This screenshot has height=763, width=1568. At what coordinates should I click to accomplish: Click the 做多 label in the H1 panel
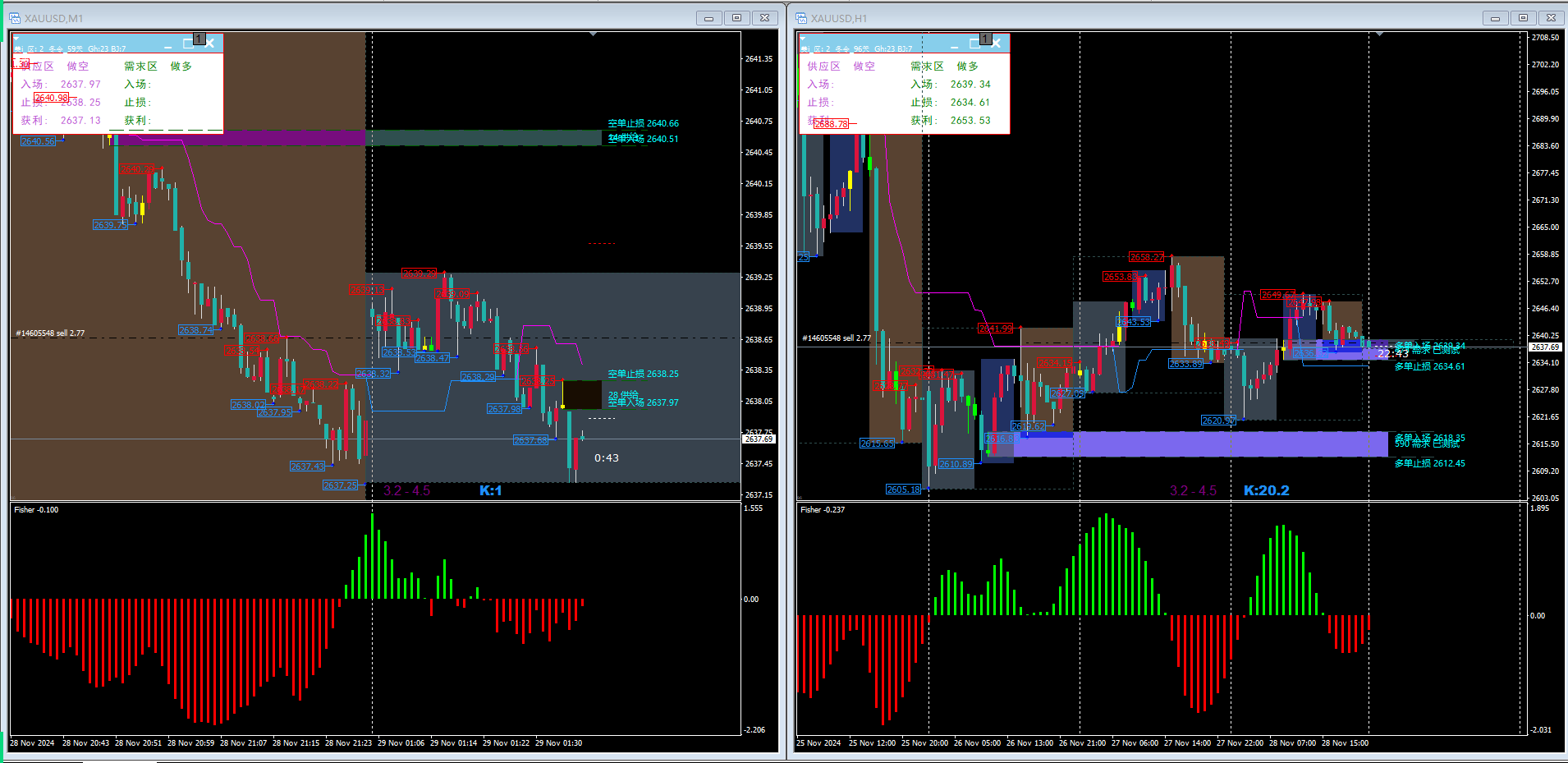[x=968, y=67]
